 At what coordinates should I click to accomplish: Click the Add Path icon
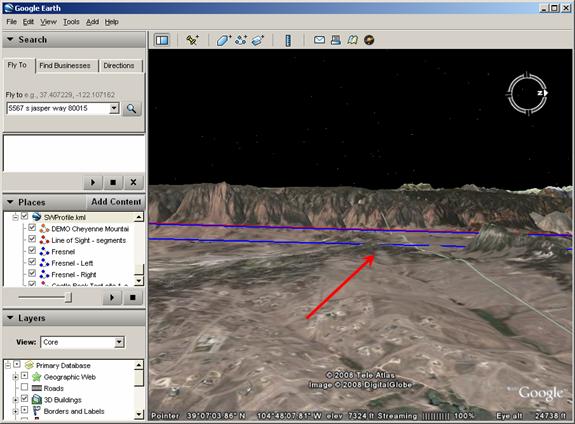click(x=241, y=40)
